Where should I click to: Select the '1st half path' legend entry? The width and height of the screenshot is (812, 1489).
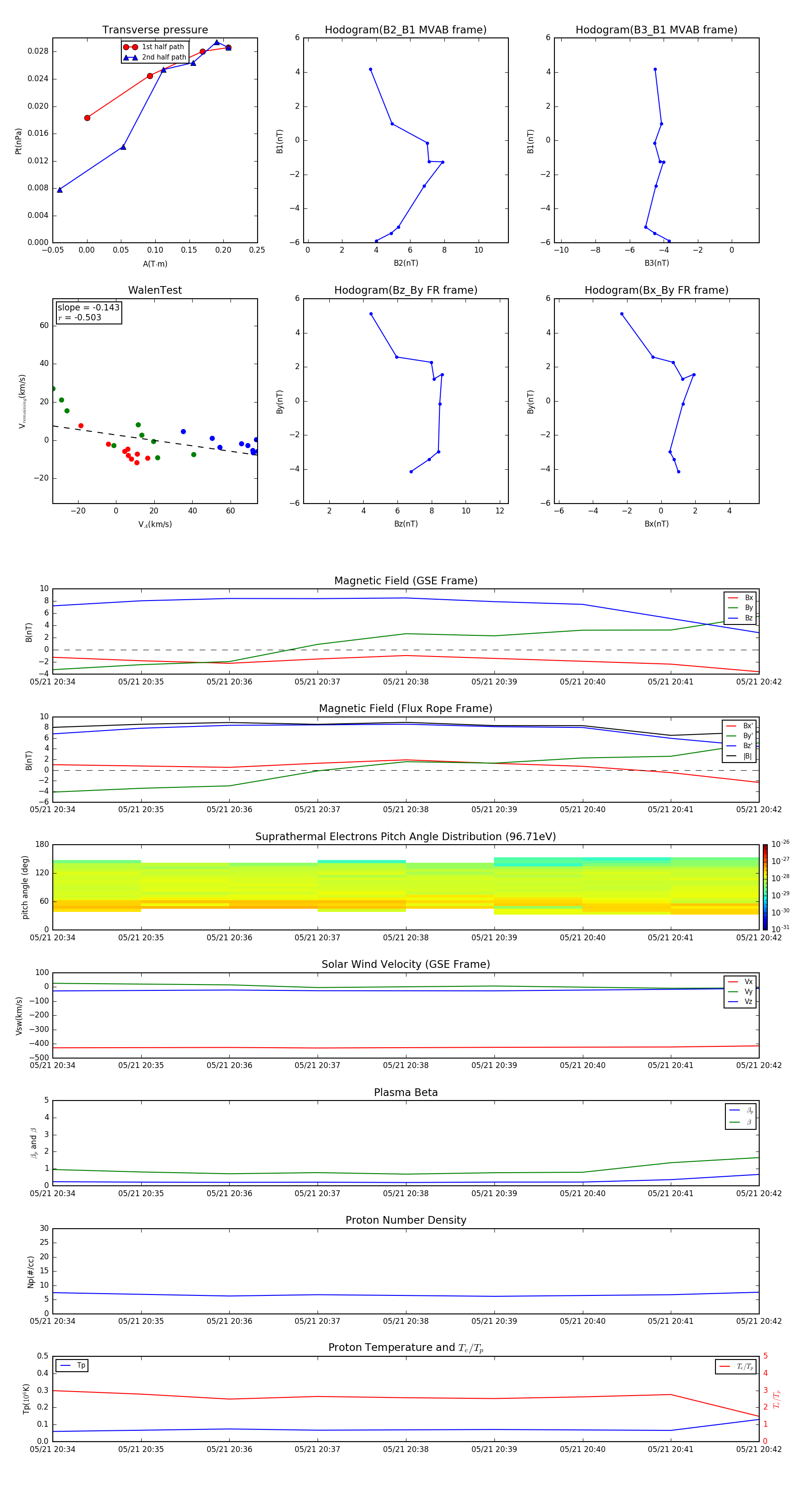pos(154,47)
